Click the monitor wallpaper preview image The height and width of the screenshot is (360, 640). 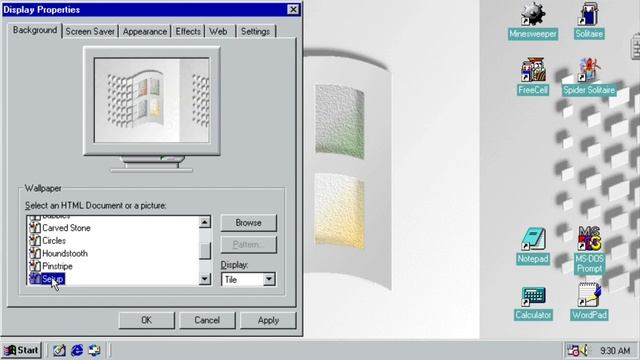coord(152,100)
